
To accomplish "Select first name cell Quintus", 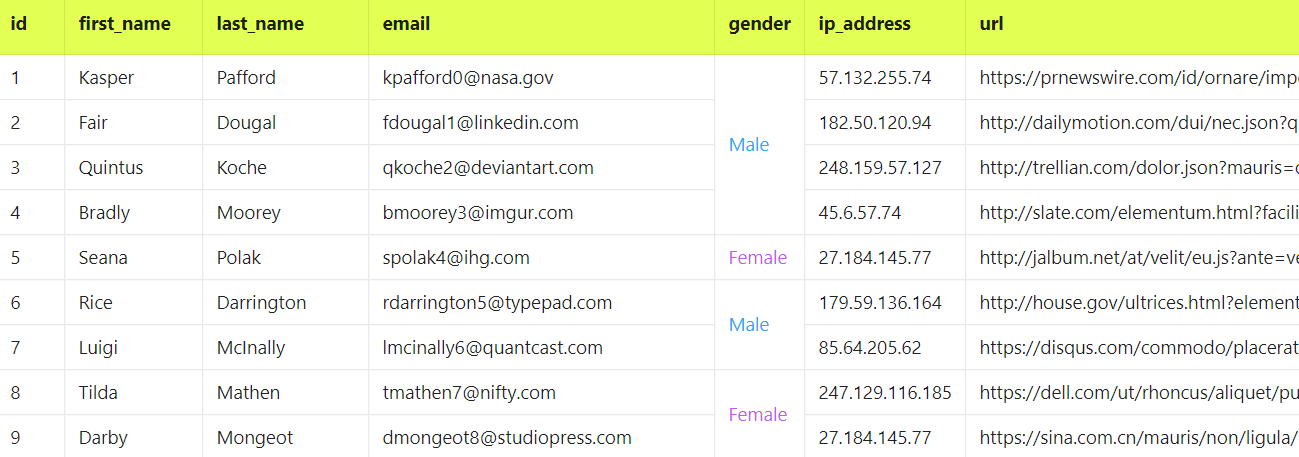I will coord(134,167).
